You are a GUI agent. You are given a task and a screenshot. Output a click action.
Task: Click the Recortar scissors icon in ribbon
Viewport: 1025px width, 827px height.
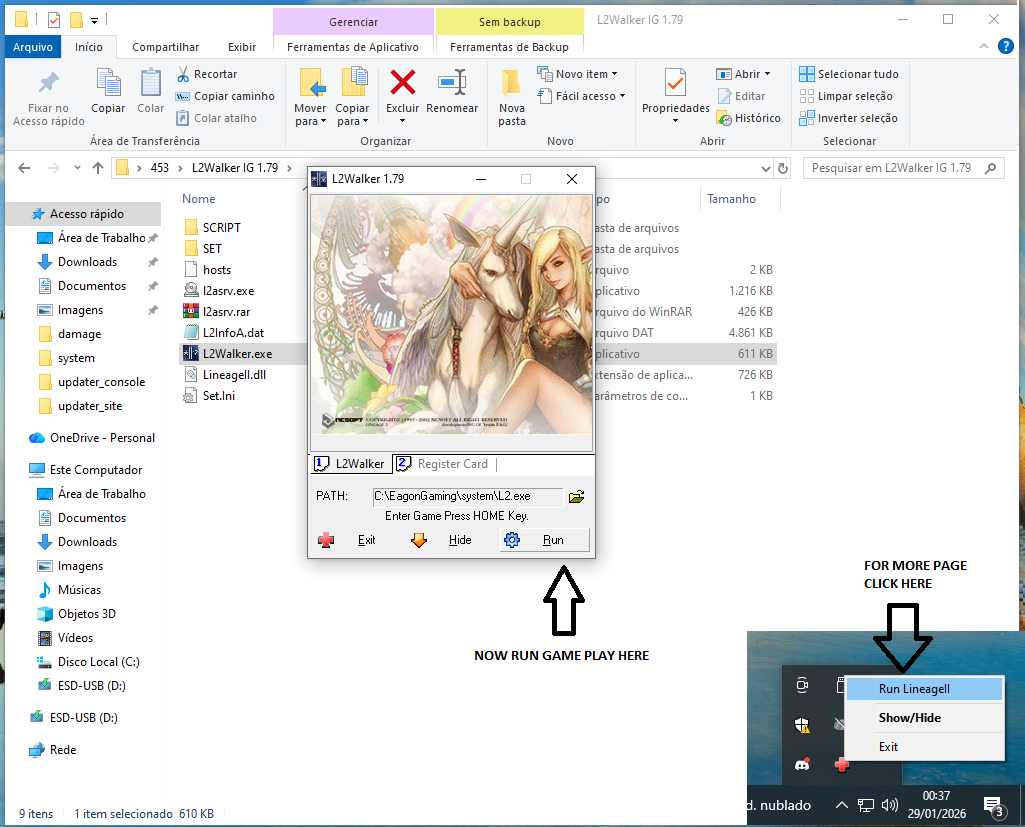pos(183,75)
